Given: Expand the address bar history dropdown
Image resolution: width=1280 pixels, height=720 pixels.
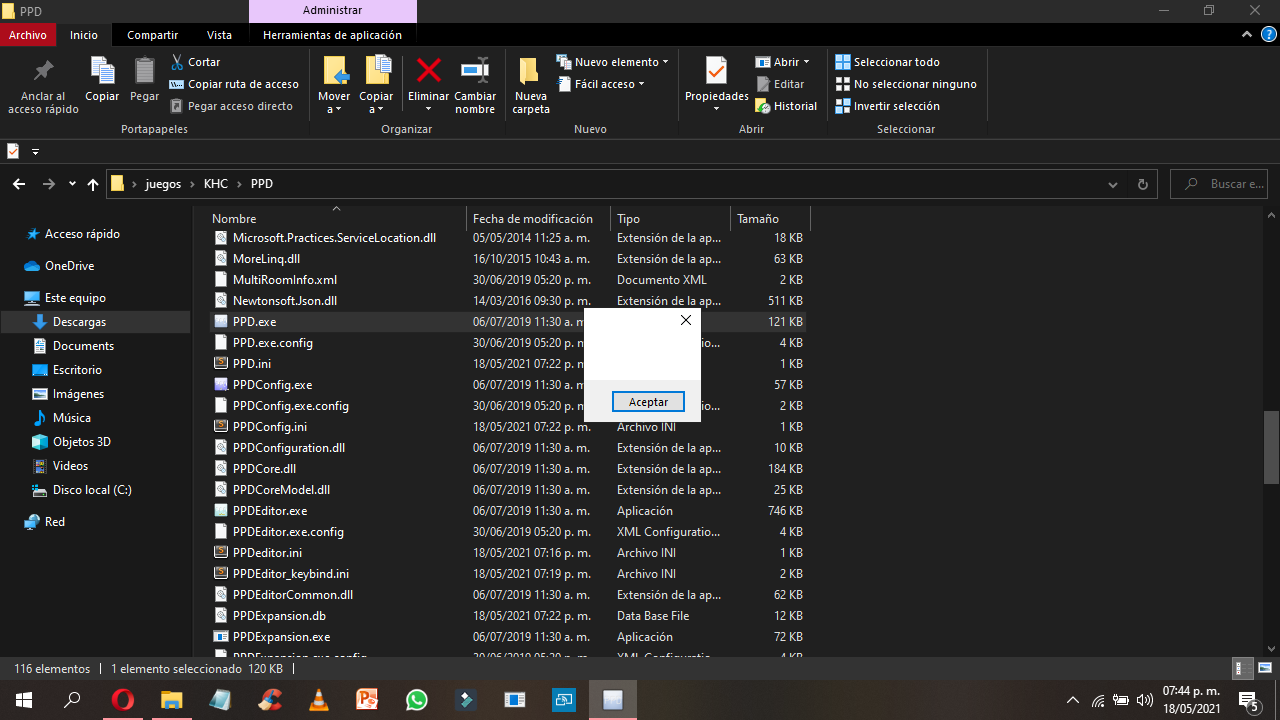Looking at the screenshot, I should coord(1113,184).
